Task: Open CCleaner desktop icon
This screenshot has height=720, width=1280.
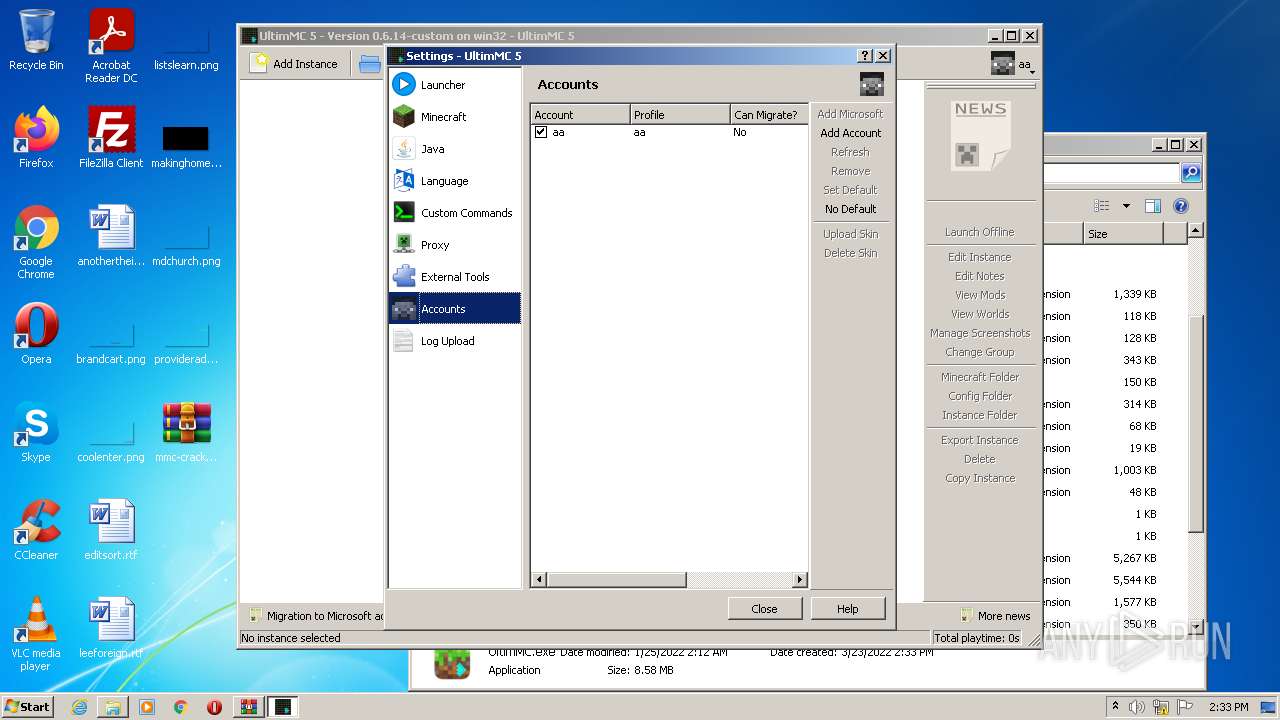Action: [x=36, y=530]
